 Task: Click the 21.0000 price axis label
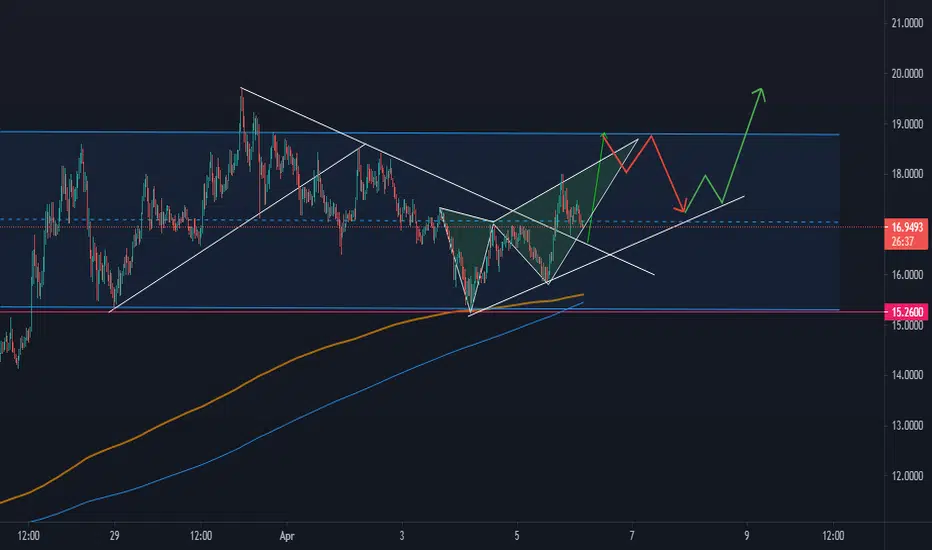pos(907,23)
